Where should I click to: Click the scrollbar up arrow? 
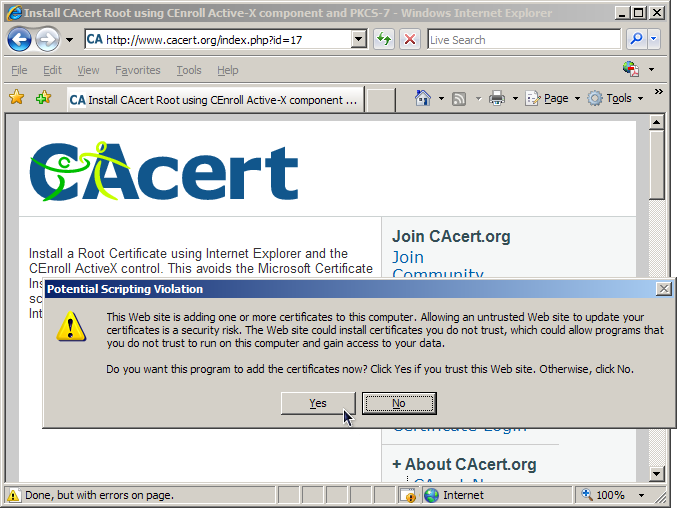click(656, 123)
